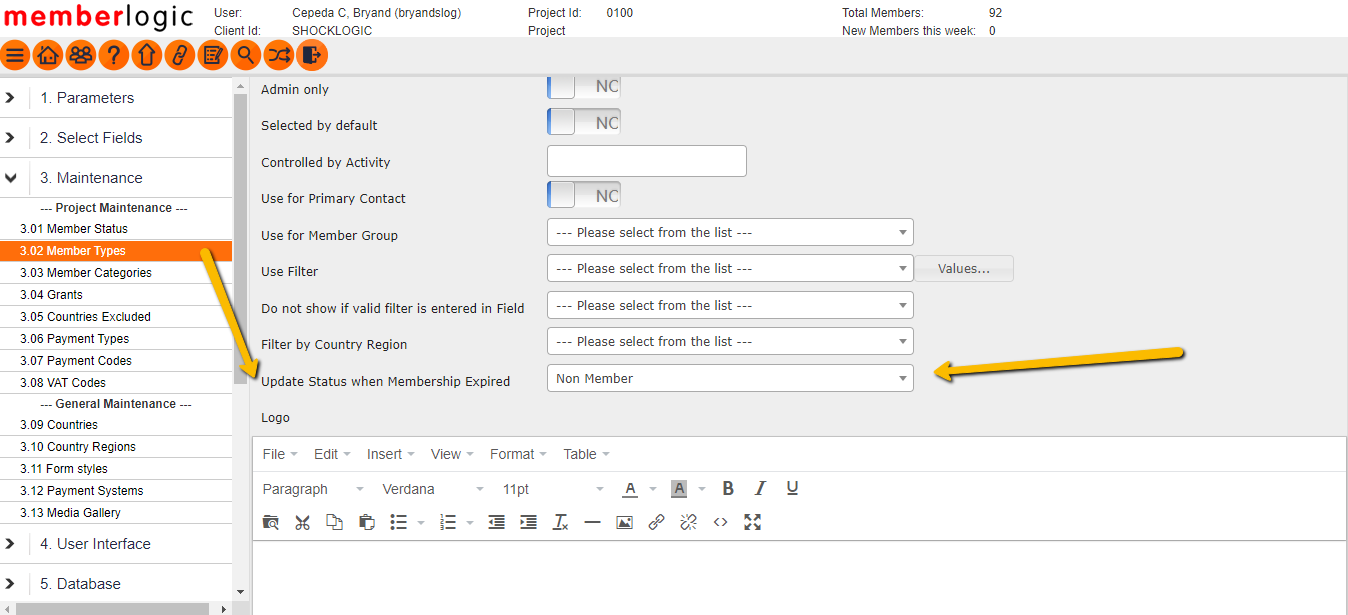Viewport: 1348px width, 615px height.
Task: Apply bold formatting
Action: point(728,488)
